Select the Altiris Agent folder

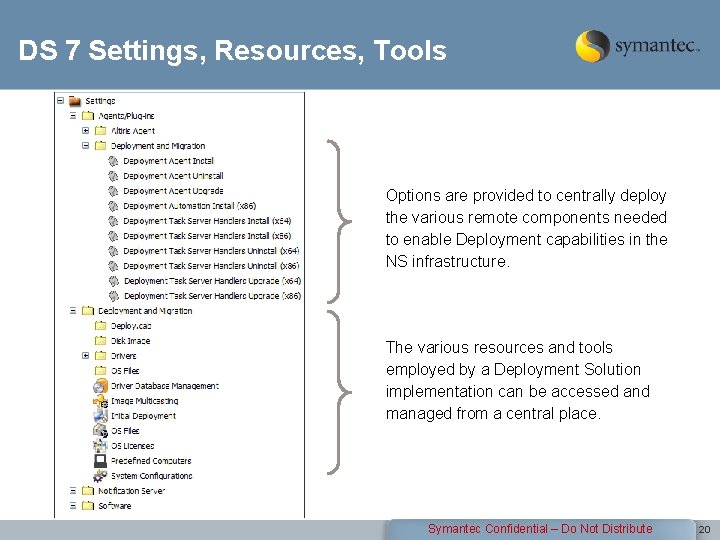tap(100, 131)
